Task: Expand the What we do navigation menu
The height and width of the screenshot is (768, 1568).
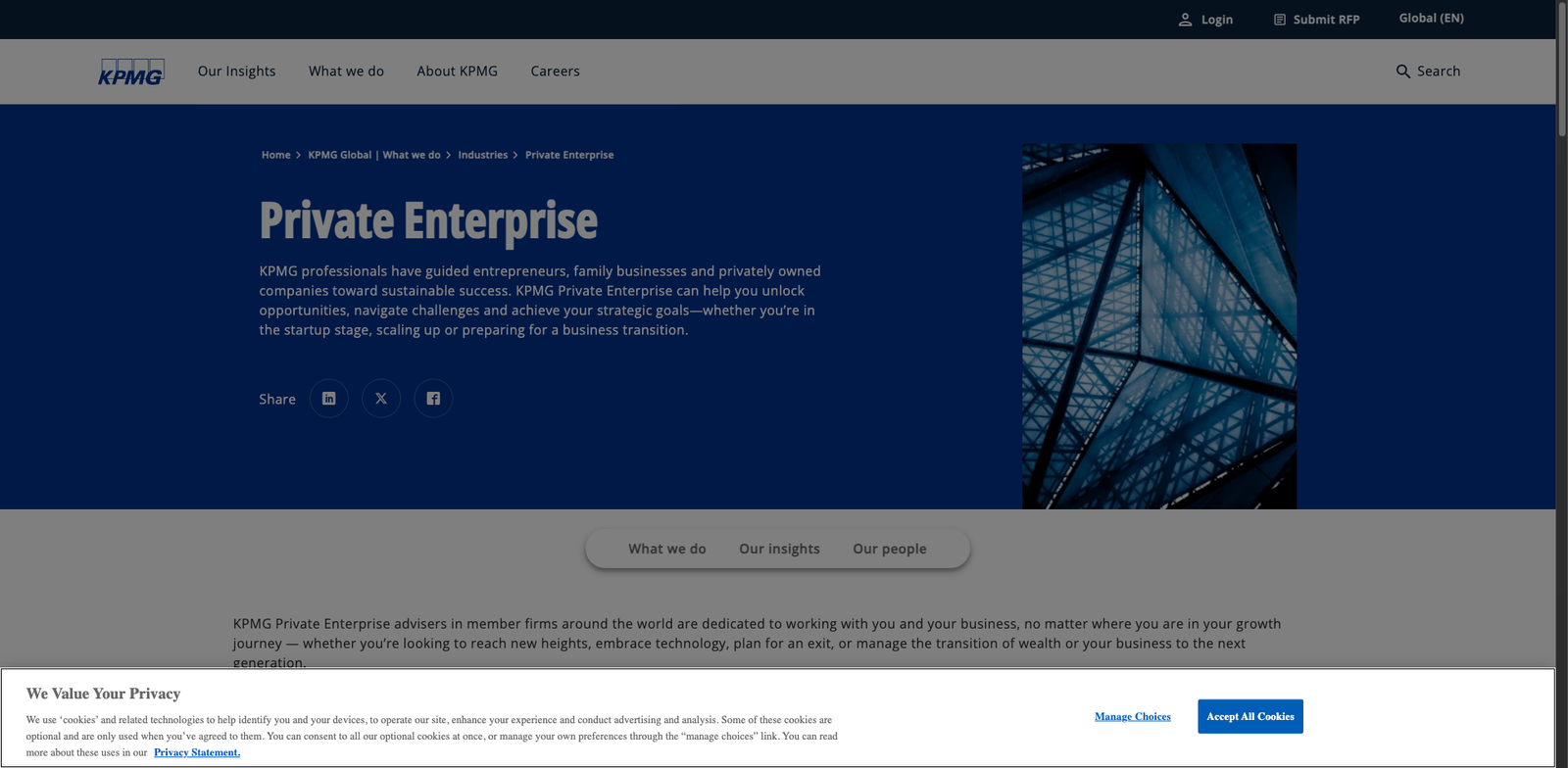Action: (x=346, y=72)
